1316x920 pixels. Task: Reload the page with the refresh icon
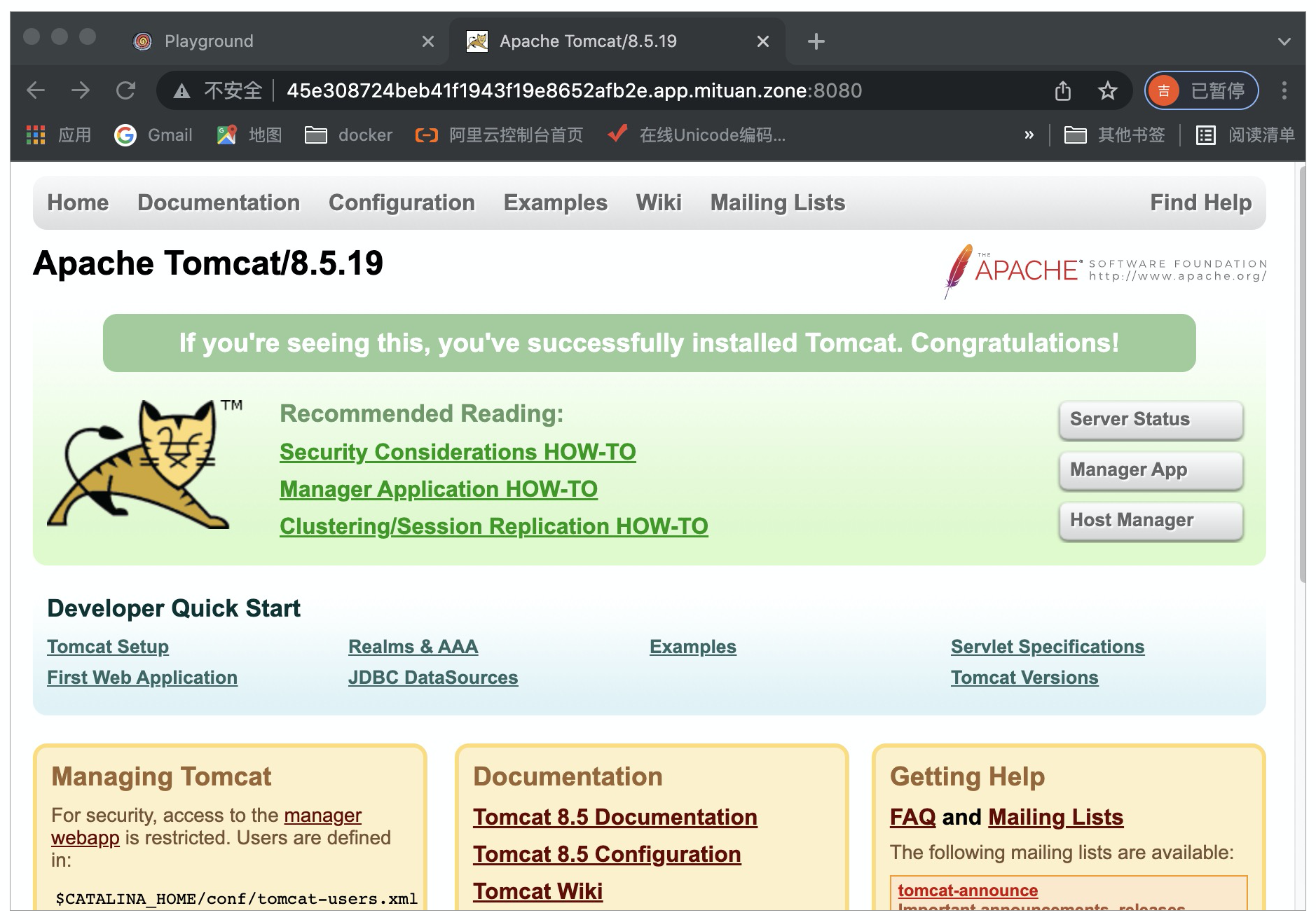[x=126, y=90]
